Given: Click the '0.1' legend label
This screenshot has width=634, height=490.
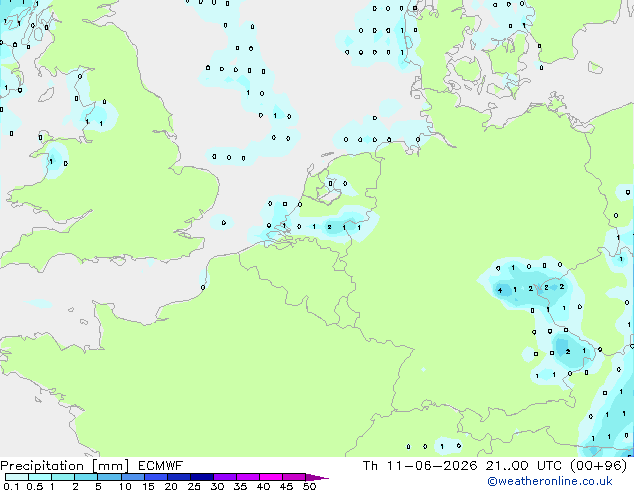Looking at the screenshot, I should (x=11, y=486).
